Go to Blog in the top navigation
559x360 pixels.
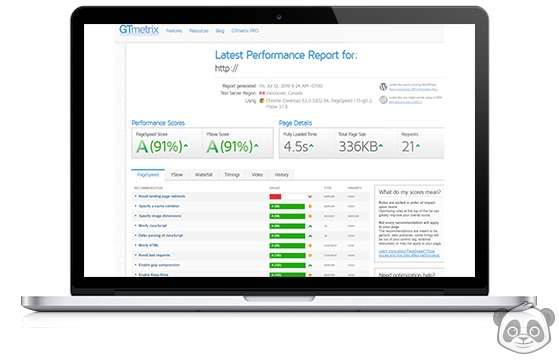coord(220,31)
